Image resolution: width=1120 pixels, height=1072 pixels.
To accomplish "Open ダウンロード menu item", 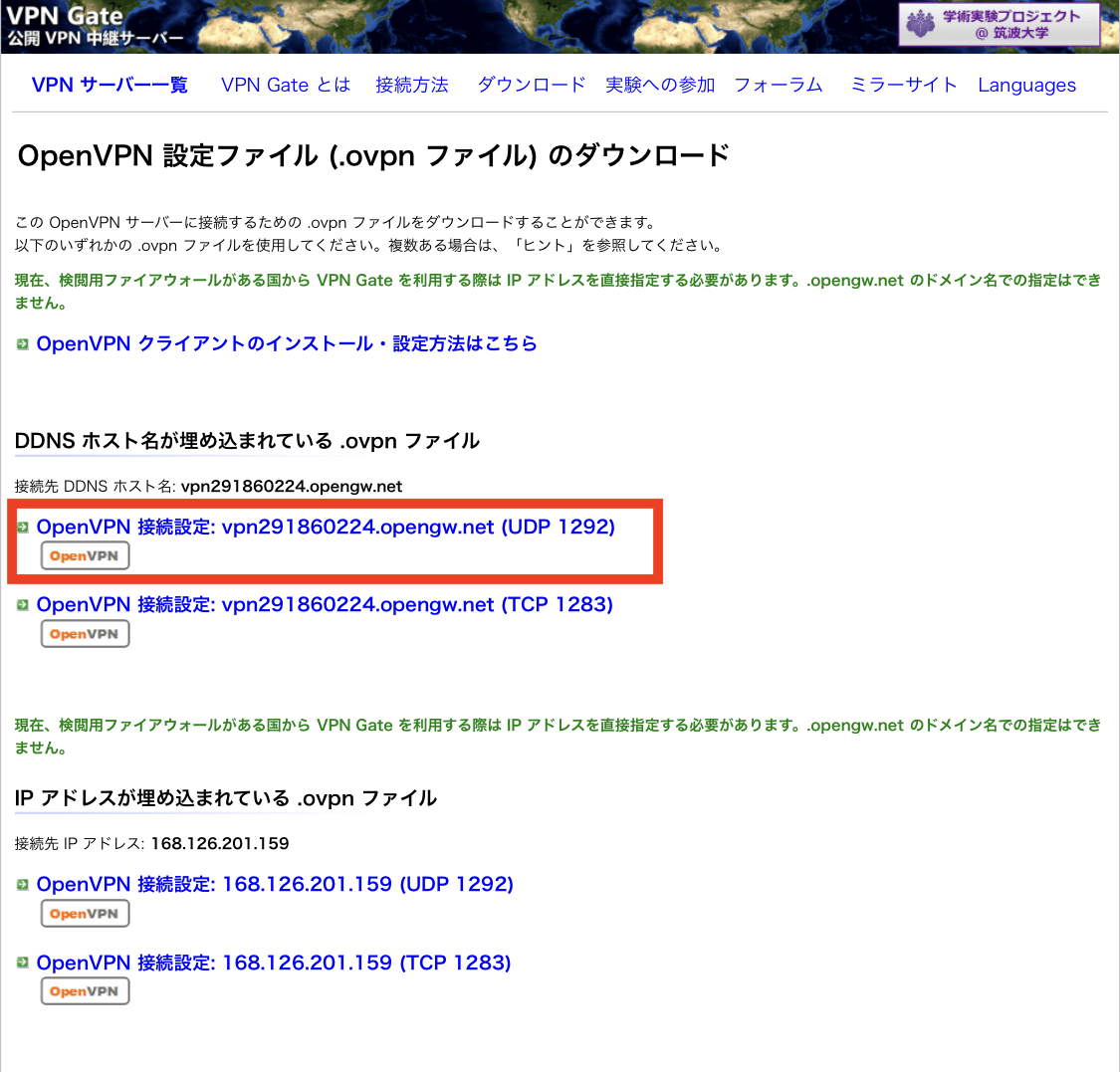I will 532,85.
